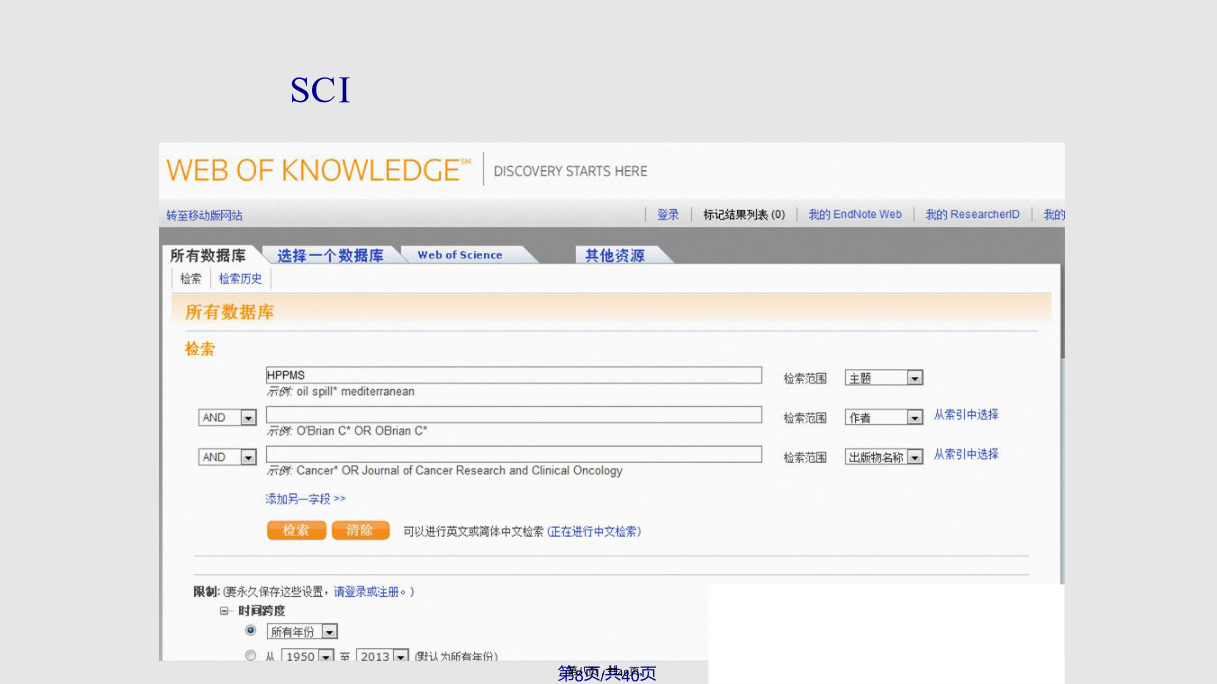The image size is (1217, 684).
Task: Open the 出版物名称 search scope dropdown
Action: pos(884,457)
